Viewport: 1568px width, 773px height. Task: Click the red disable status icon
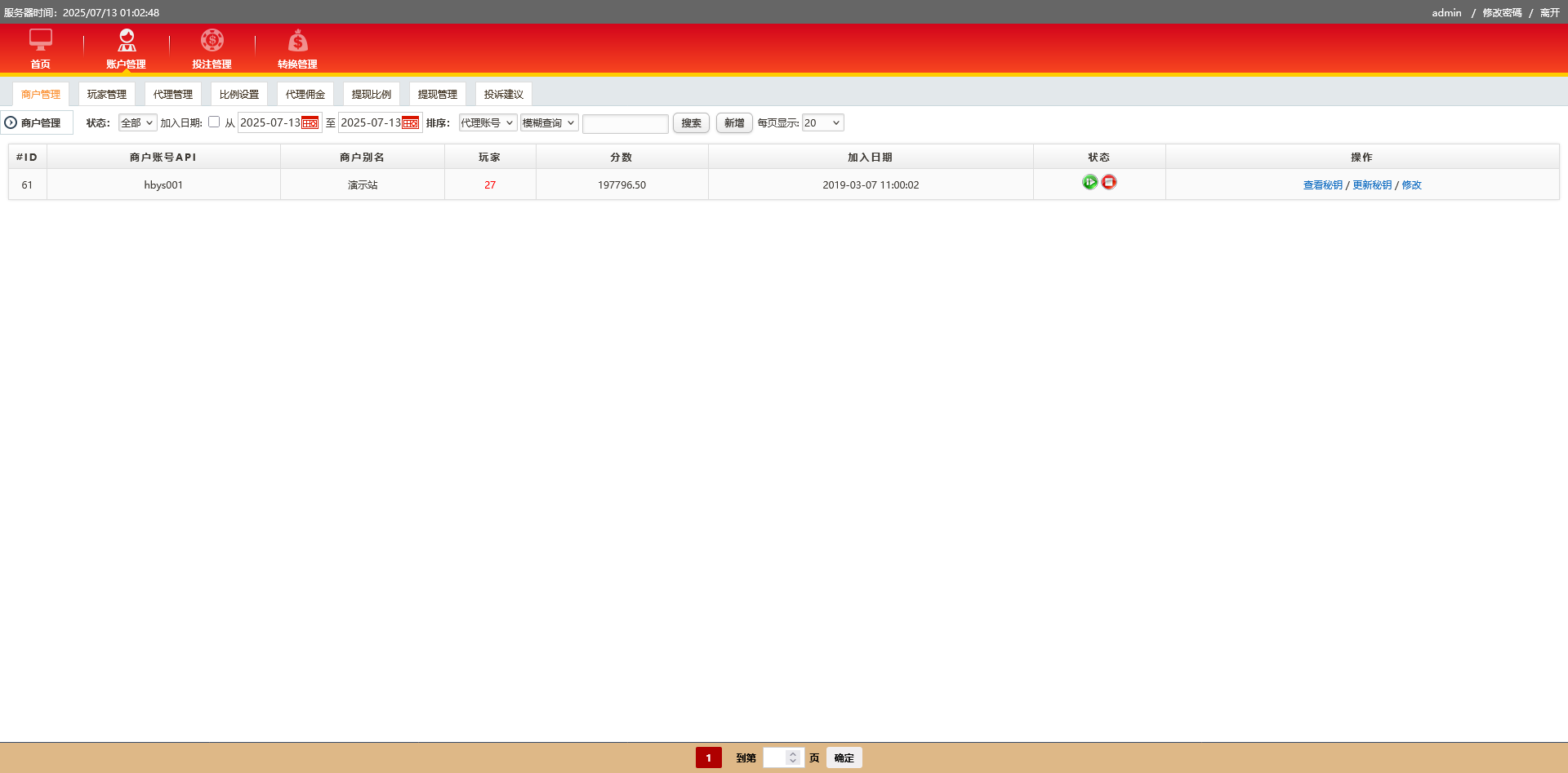coord(1108,182)
